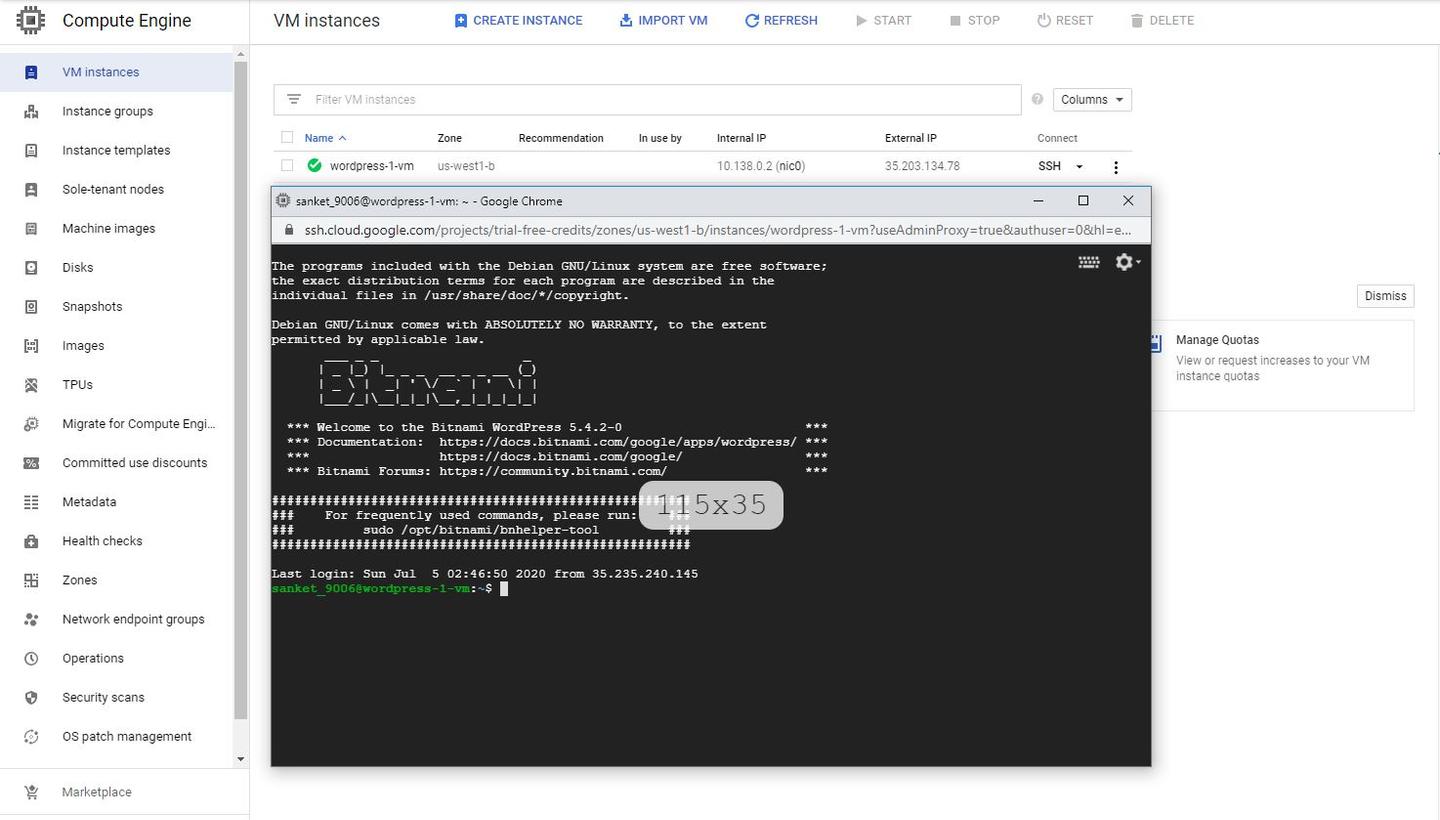Image resolution: width=1440 pixels, height=820 pixels.
Task: Click the Migrate for Compute Engine icon
Action: click(31, 423)
